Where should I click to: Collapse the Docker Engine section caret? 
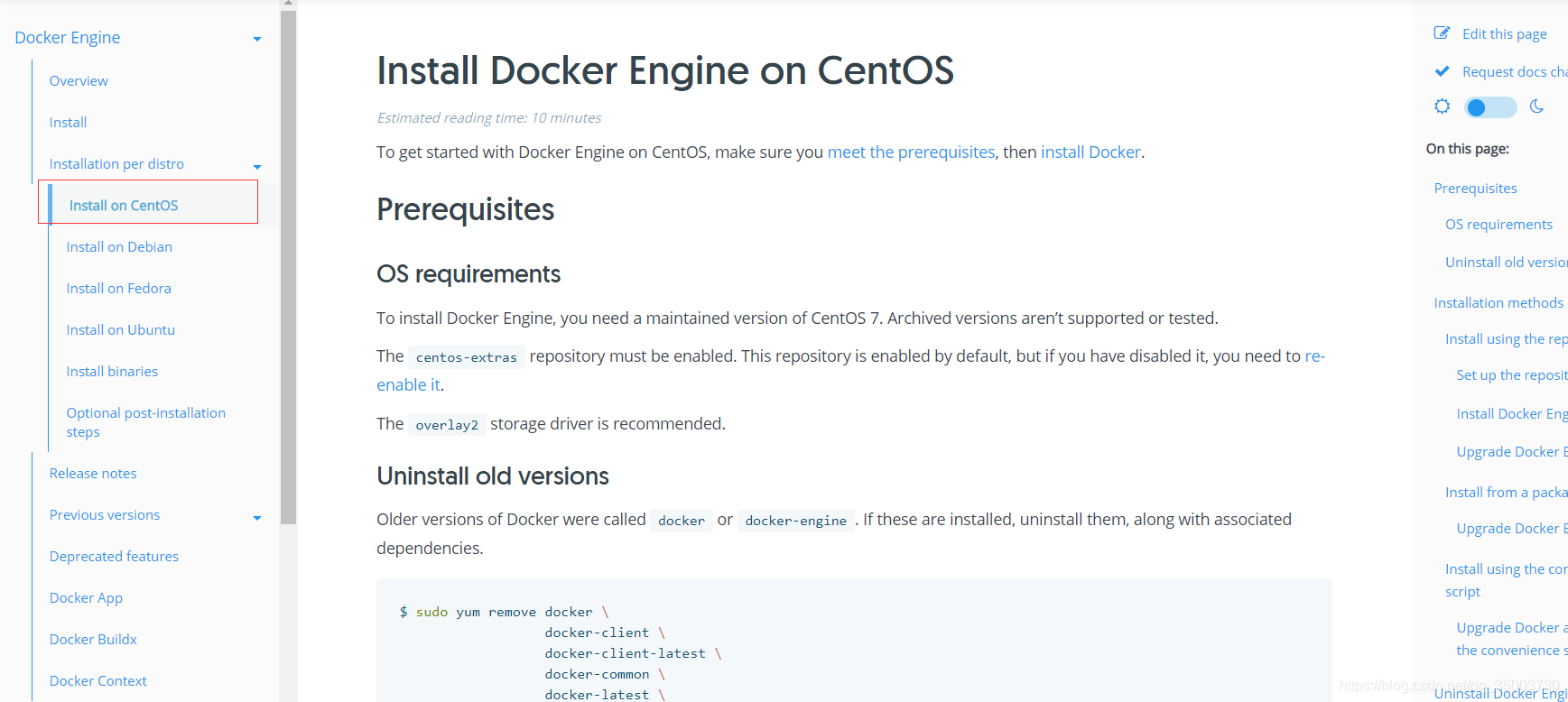[257, 39]
